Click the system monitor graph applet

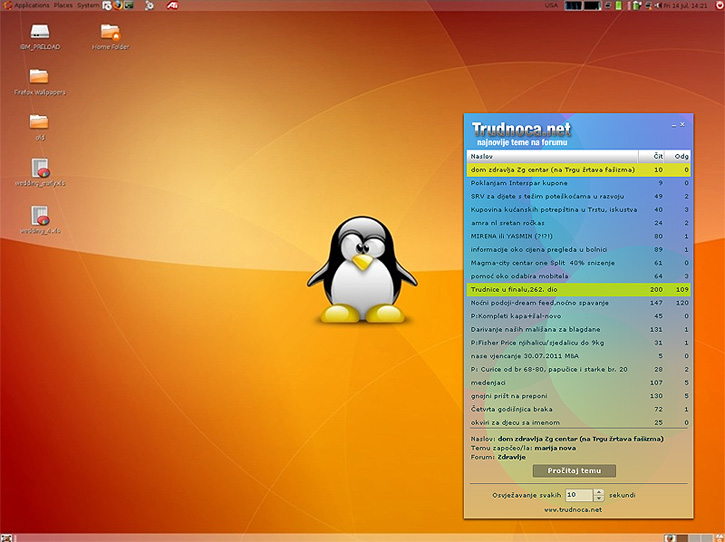pyautogui.click(x=583, y=6)
